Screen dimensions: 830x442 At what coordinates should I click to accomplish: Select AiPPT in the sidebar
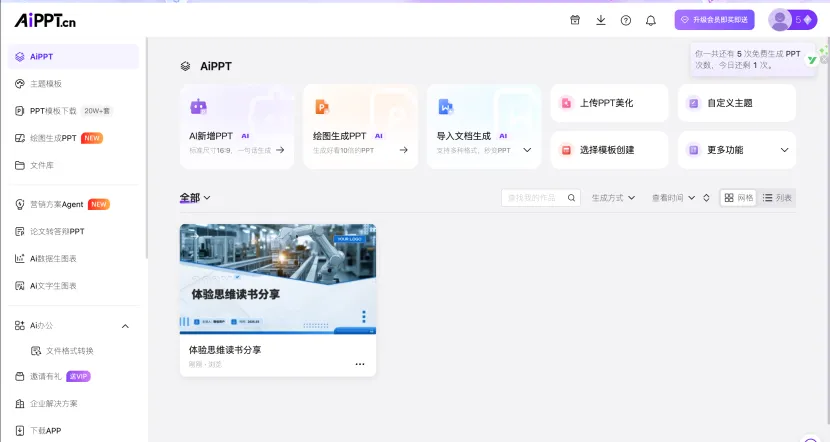coord(73,57)
